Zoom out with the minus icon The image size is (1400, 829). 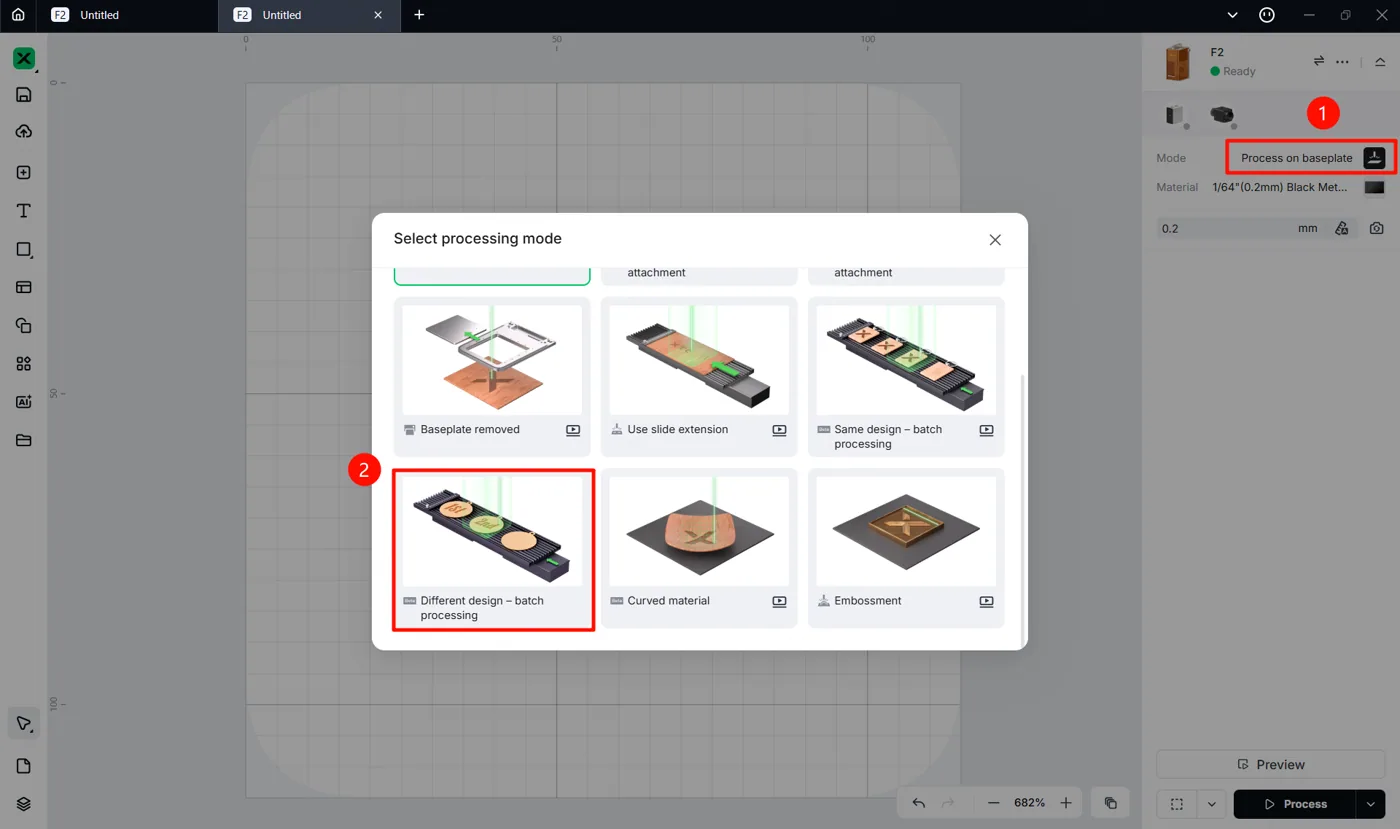point(993,803)
